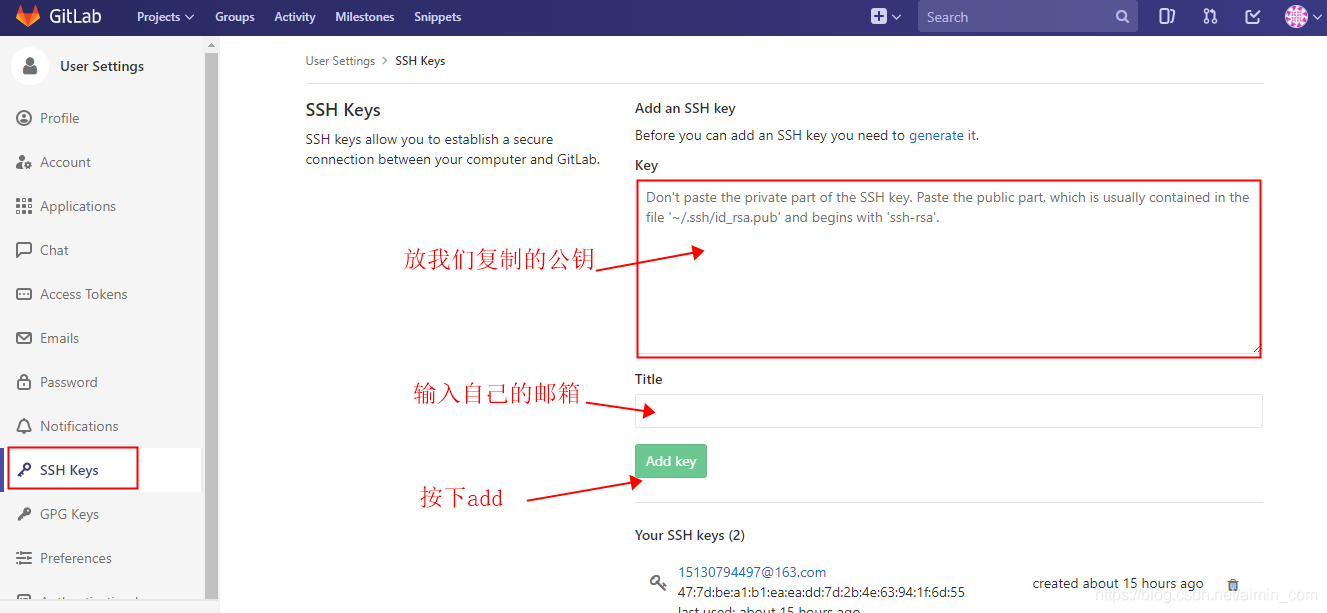Focus the top Search field
Viewport: 1327px width, 613px height.
coord(1027,16)
